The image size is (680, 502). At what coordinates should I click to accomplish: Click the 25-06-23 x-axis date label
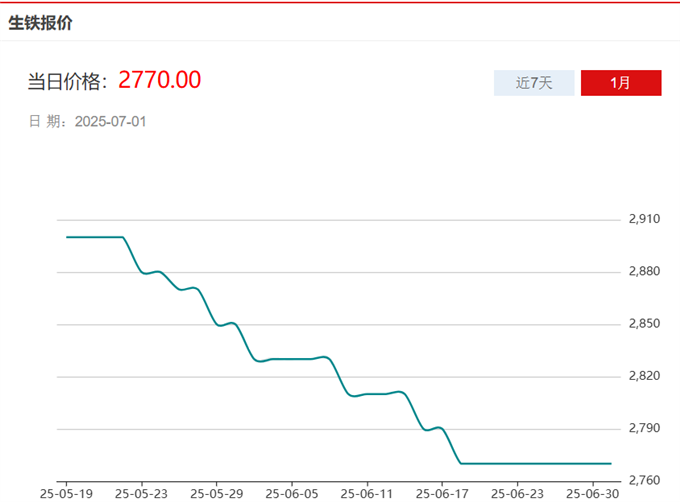(516, 493)
